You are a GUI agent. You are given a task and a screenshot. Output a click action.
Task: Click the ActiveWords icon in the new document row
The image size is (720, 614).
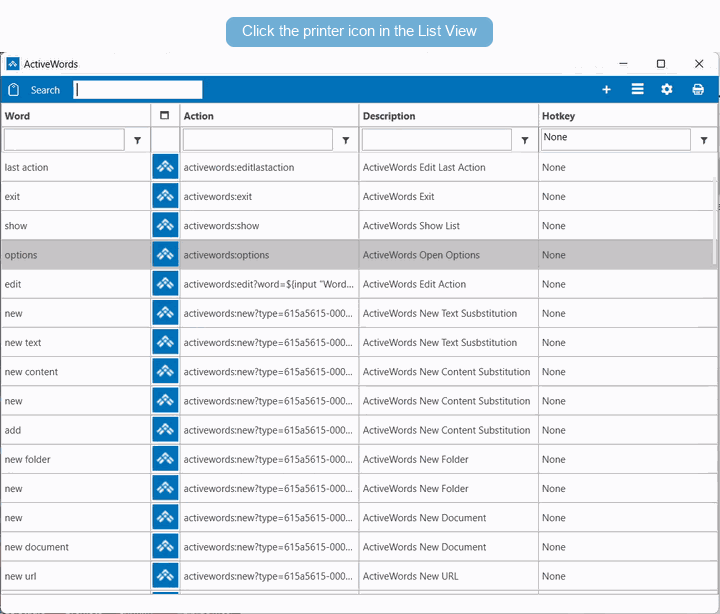click(165, 546)
